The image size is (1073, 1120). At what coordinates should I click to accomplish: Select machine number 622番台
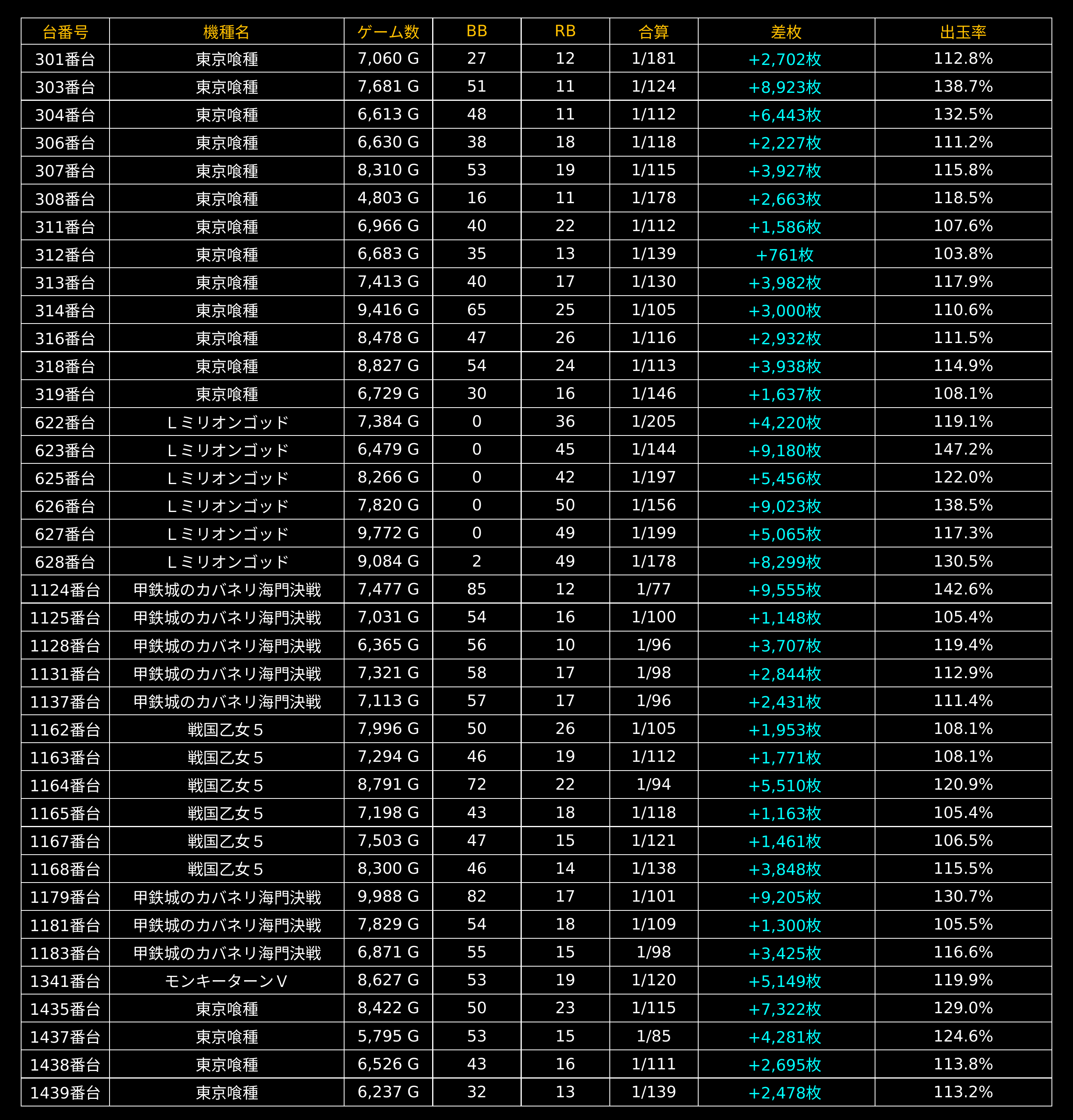tap(65, 422)
